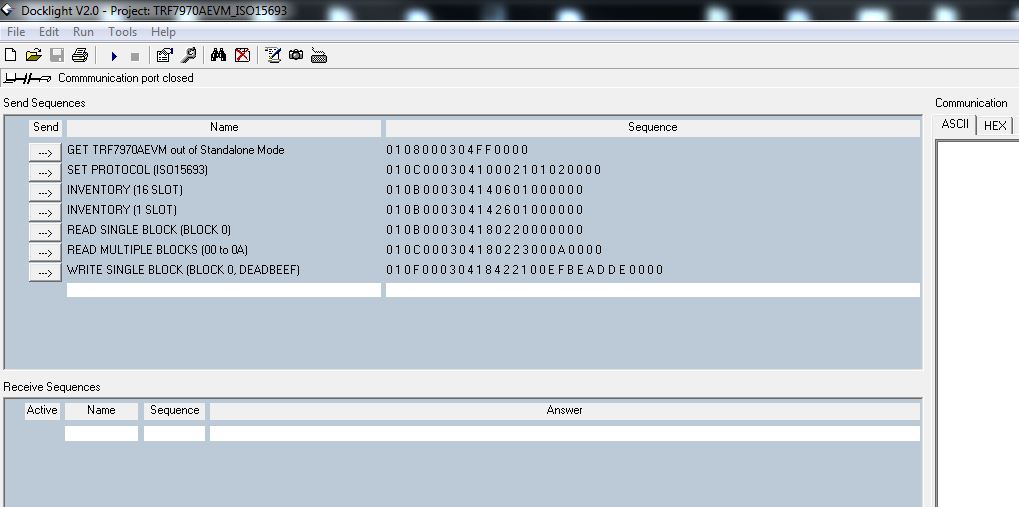
Task: Open the Help menu
Action: [x=163, y=32]
